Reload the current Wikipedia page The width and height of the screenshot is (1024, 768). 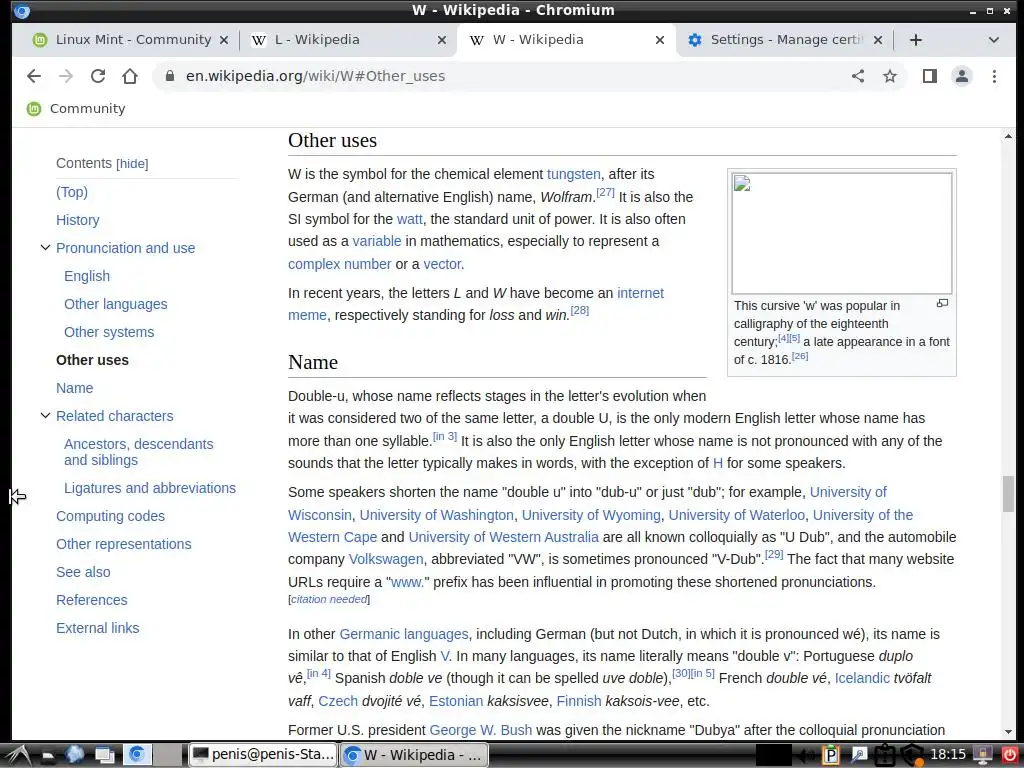(x=98, y=76)
